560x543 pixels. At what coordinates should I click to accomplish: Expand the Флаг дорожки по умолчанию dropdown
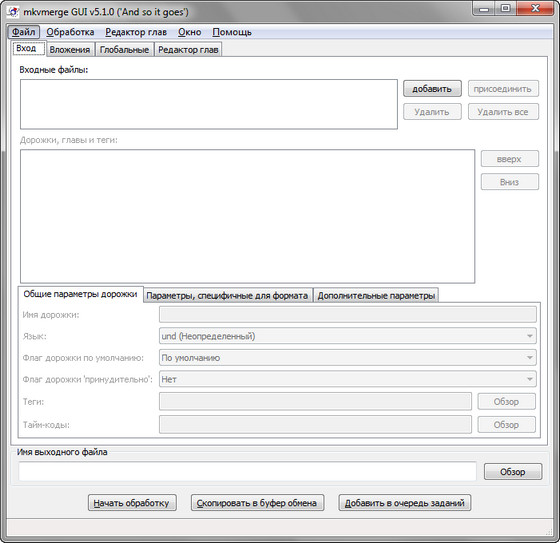[x=348, y=358]
